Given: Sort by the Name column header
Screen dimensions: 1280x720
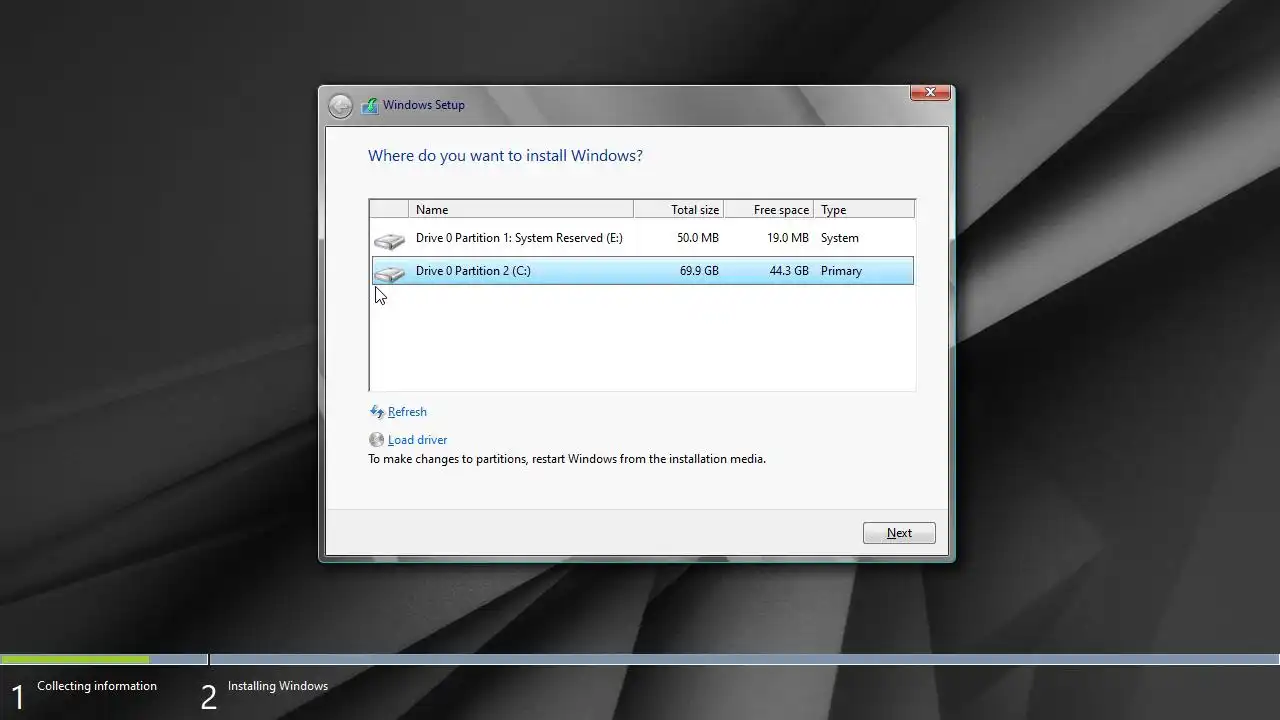Looking at the screenshot, I should (x=521, y=209).
